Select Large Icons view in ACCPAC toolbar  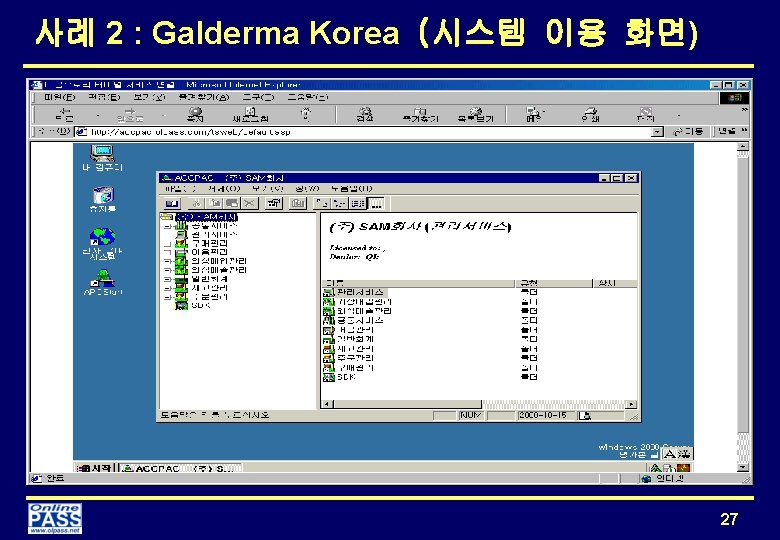pos(322,203)
